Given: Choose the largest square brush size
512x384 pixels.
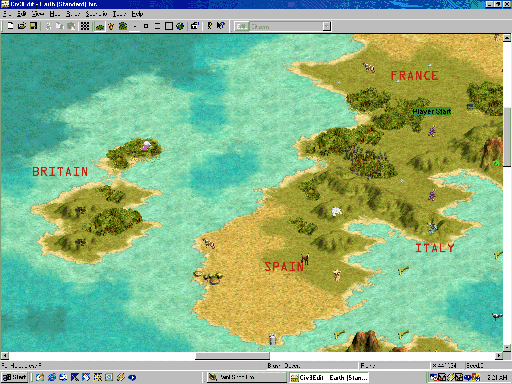Looking at the screenshot, I should pyautogui.click(x=169, y=26).
